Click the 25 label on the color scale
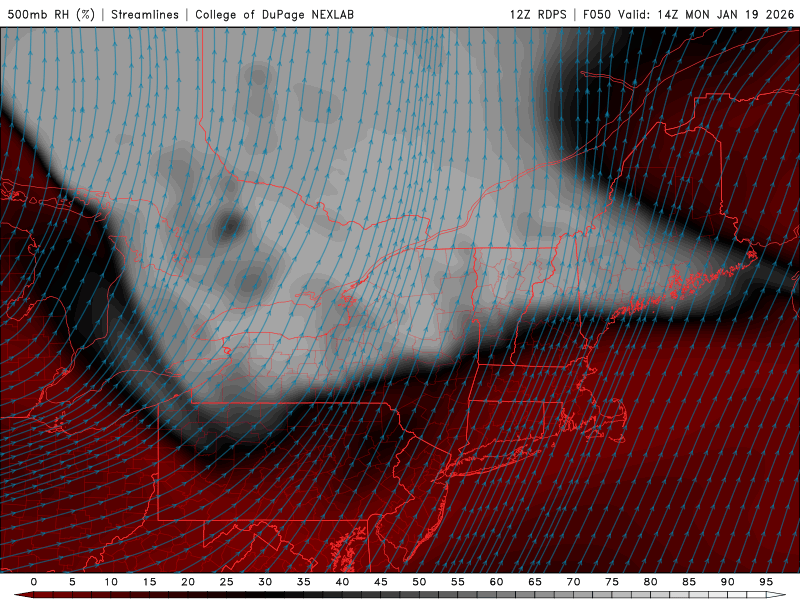The image size is (800, 600). 227,582
